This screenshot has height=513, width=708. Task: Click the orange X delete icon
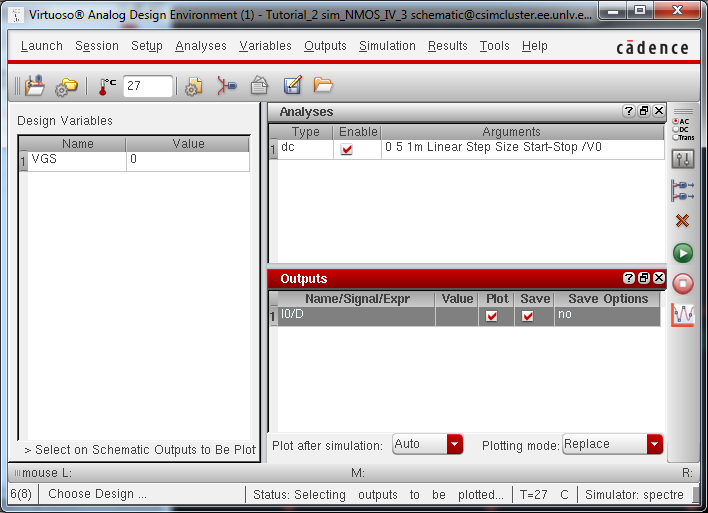click(682, 221)
